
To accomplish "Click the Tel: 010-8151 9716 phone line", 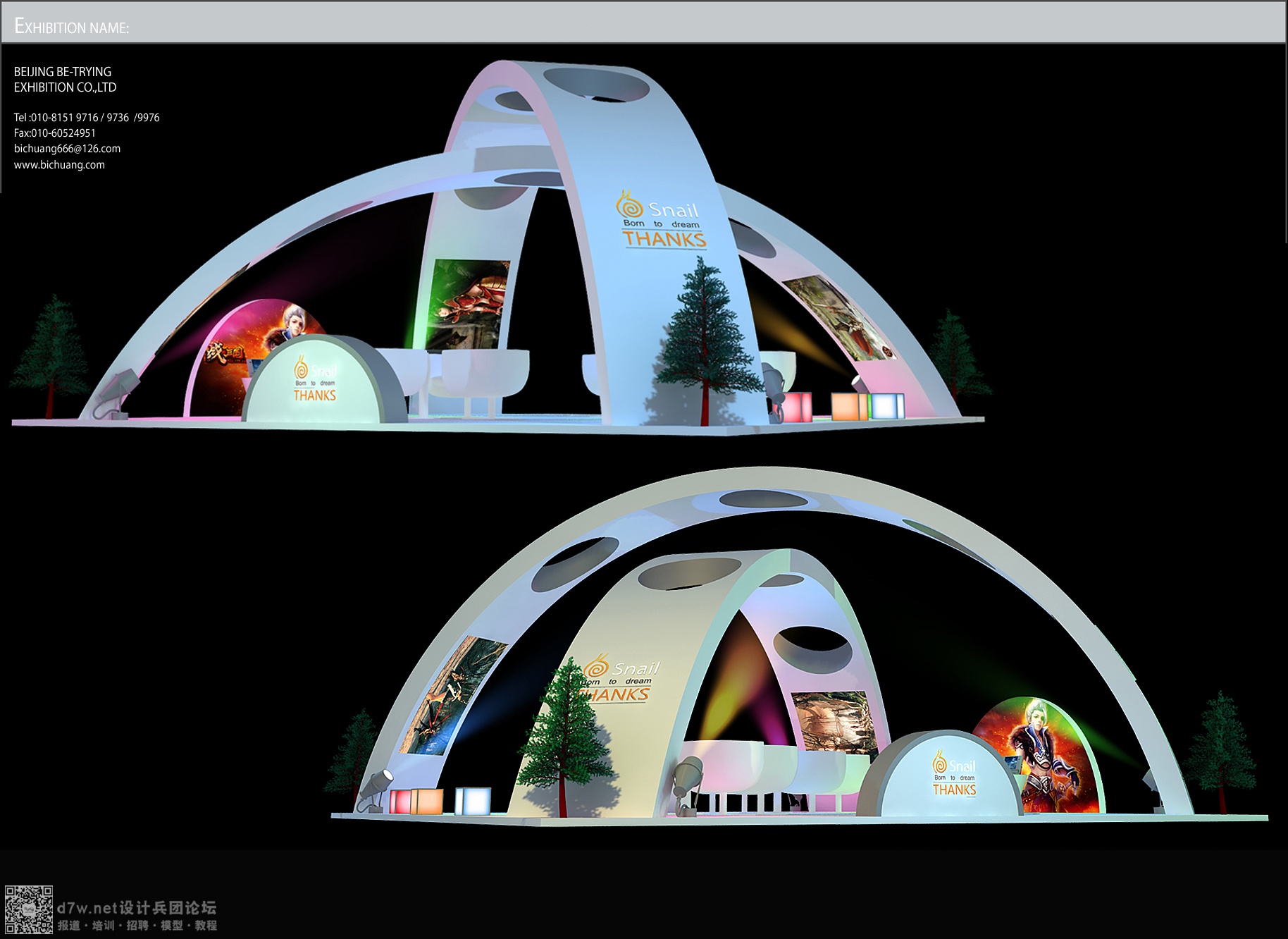I will click(x=87, y=118).
